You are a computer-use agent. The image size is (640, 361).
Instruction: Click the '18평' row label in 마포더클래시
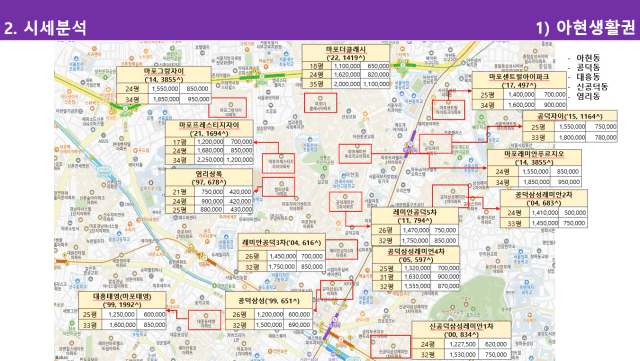click(316, 65)
